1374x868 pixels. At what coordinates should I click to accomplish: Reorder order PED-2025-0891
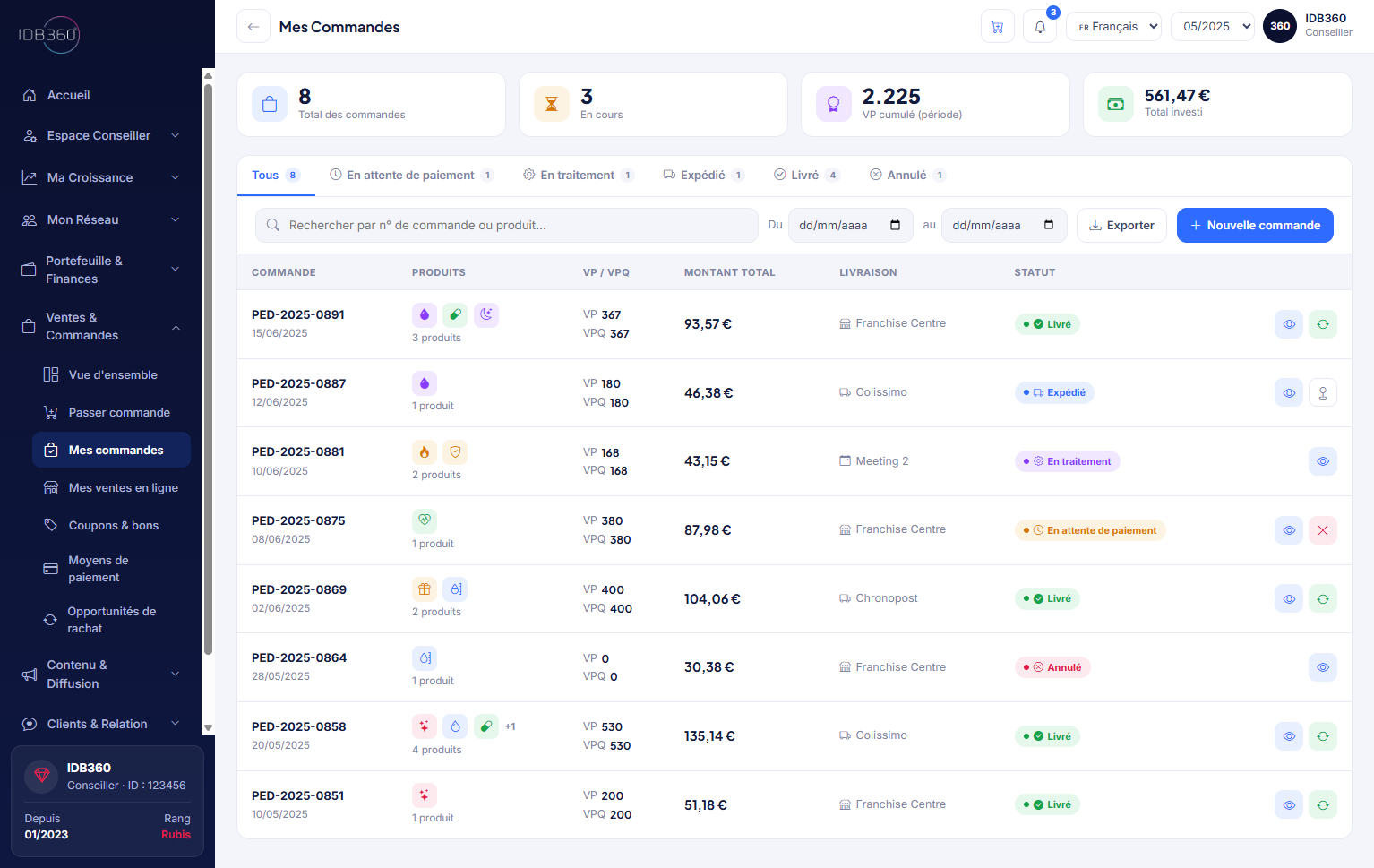coord(1323,324)
